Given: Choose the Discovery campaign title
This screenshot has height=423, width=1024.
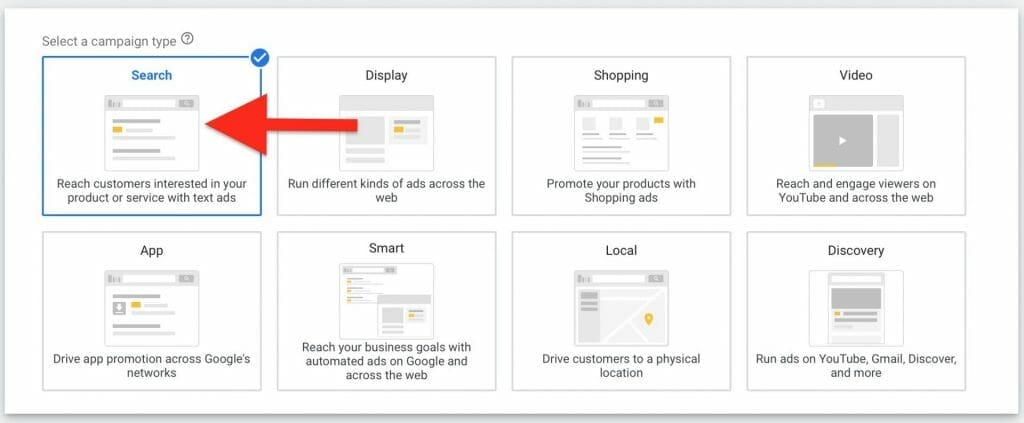Looking at the screenshot, I should [856, 251].
